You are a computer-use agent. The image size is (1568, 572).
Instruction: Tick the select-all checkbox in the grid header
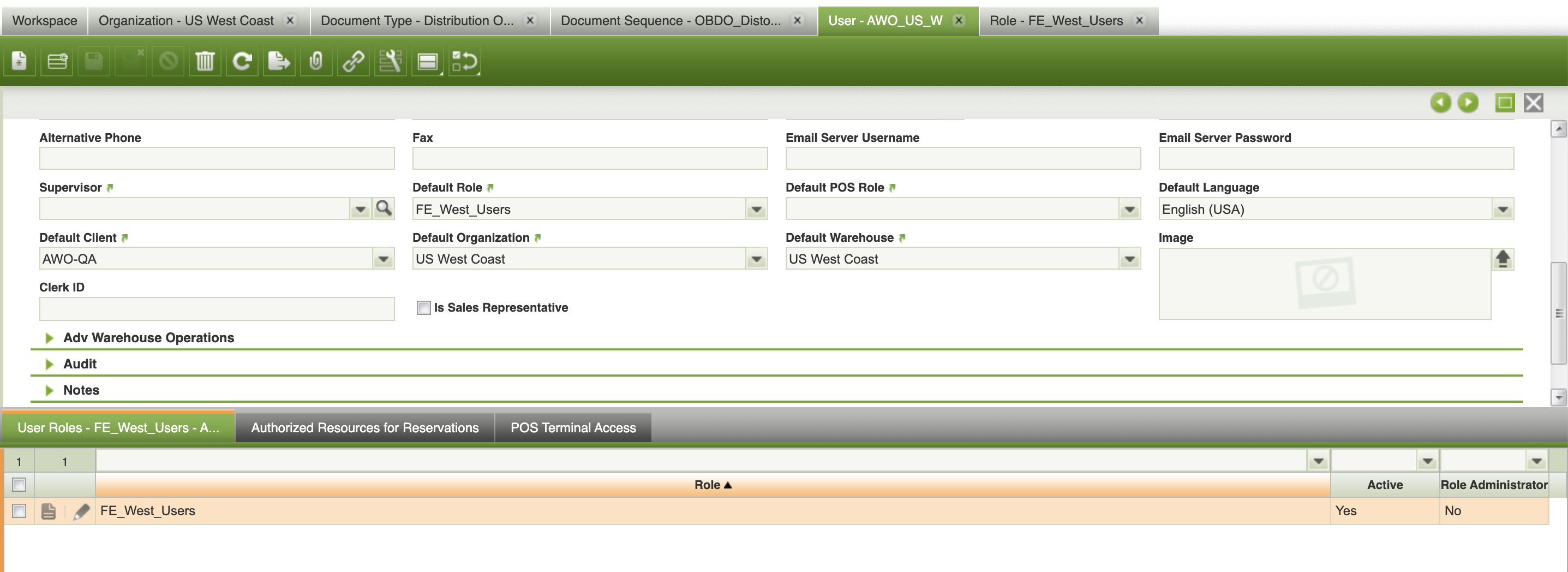click(19, 485)
